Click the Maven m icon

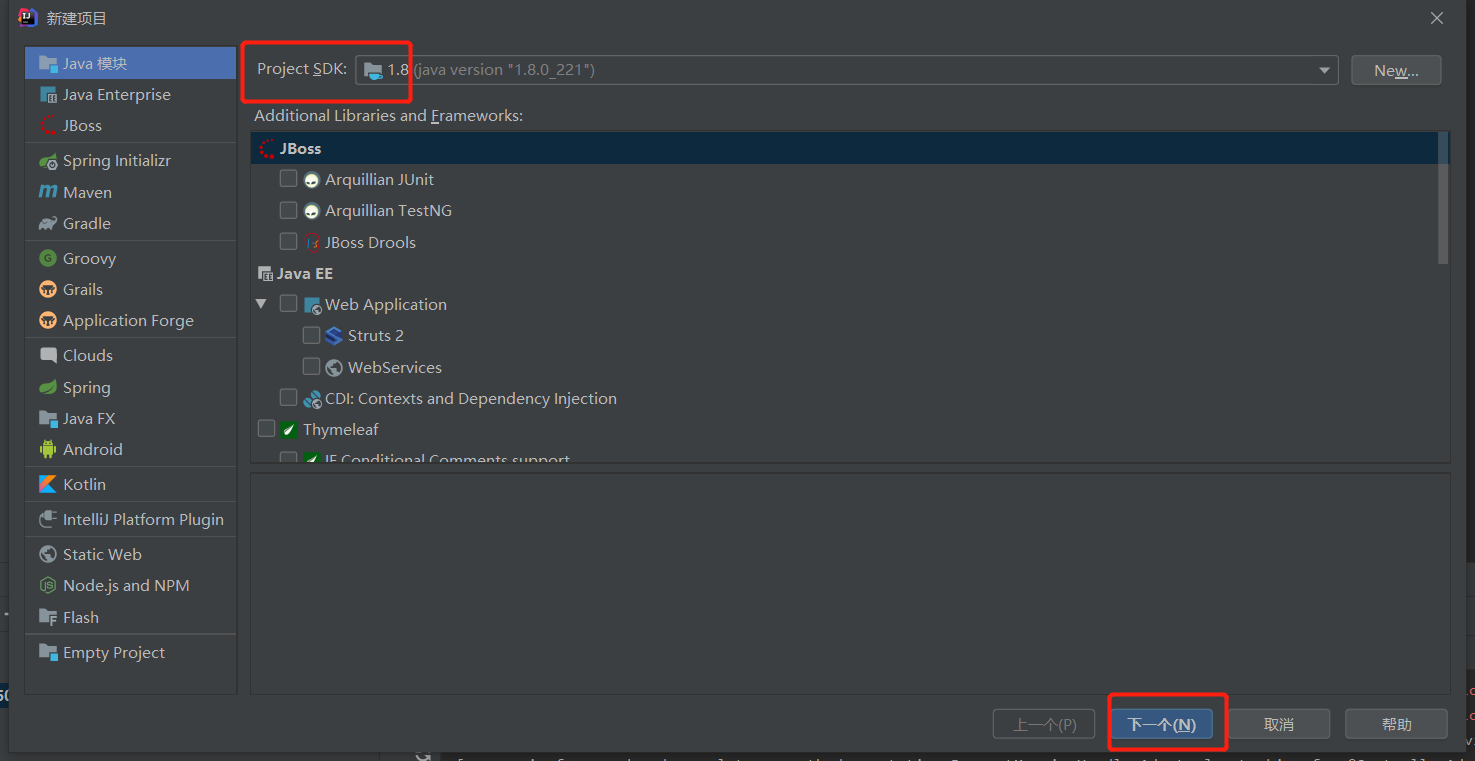[48, 192]
